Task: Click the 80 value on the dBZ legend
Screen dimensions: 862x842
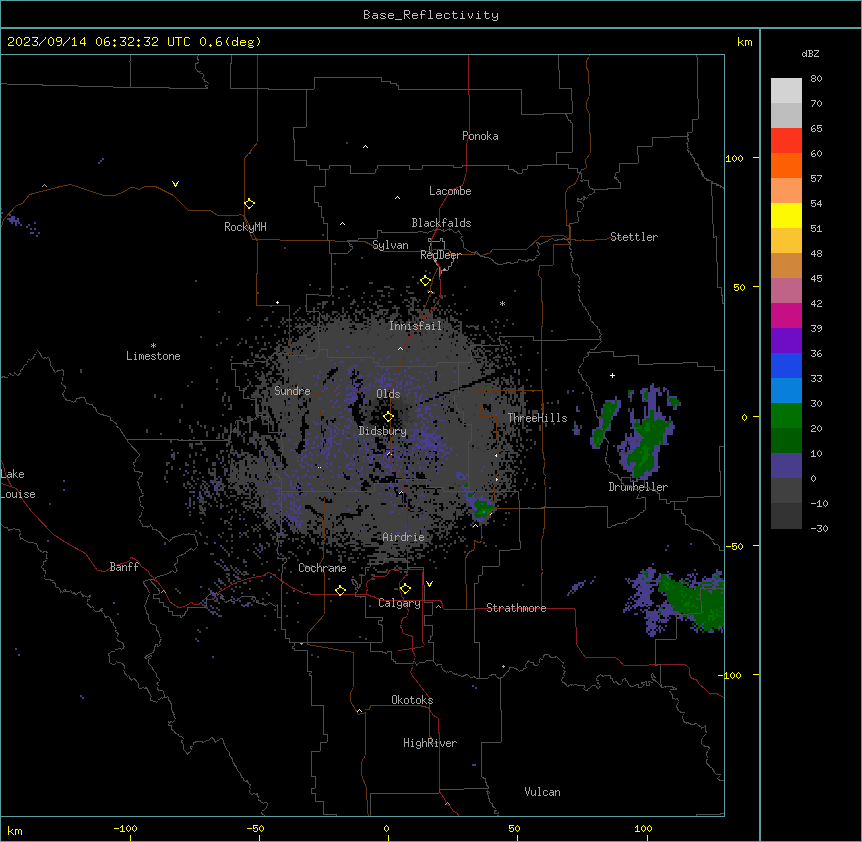Action: (x=816, y=79)
